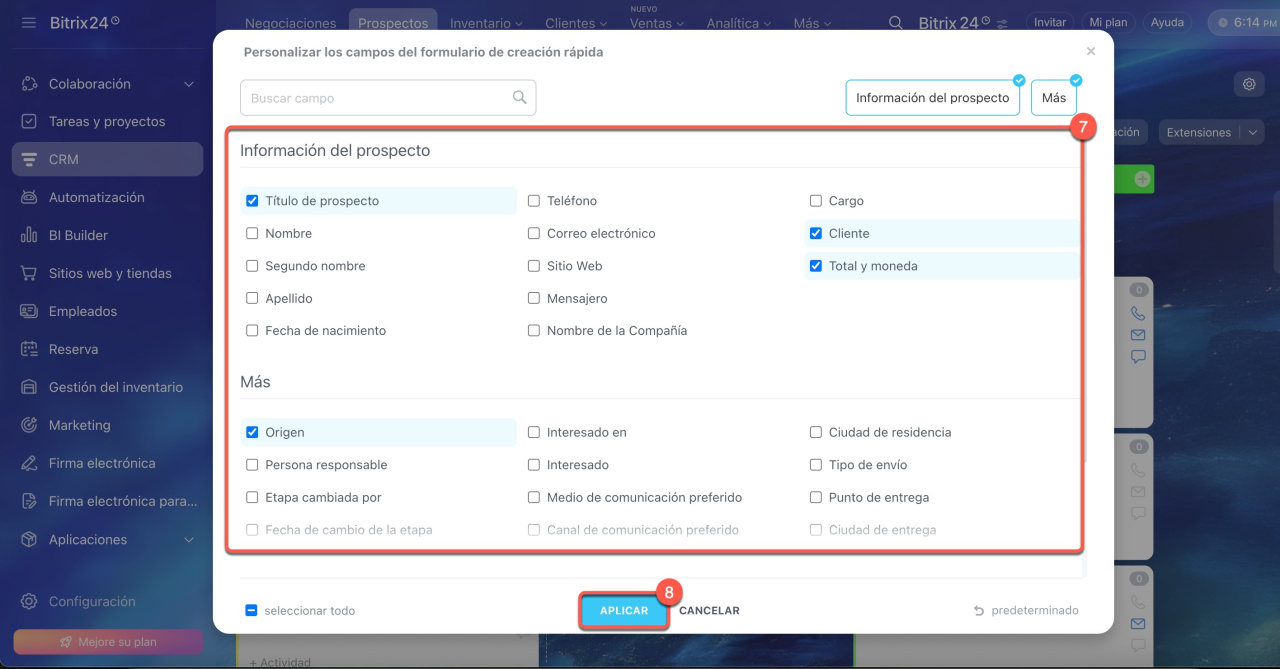This screenshot has width=1280, height=669.
Task: Click the top bar search magnifier icon
Action: [896, 23]
